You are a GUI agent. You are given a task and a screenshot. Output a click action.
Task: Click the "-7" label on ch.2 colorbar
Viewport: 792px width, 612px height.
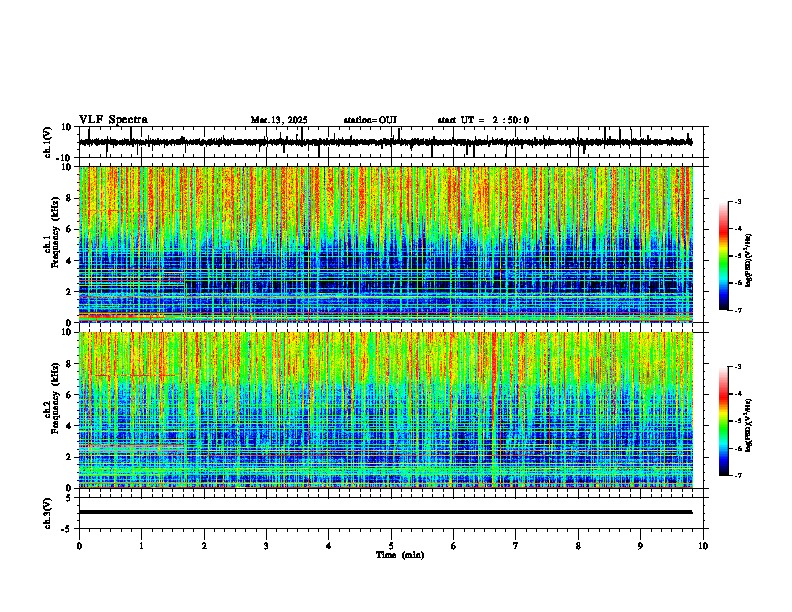tap(737, 475)
